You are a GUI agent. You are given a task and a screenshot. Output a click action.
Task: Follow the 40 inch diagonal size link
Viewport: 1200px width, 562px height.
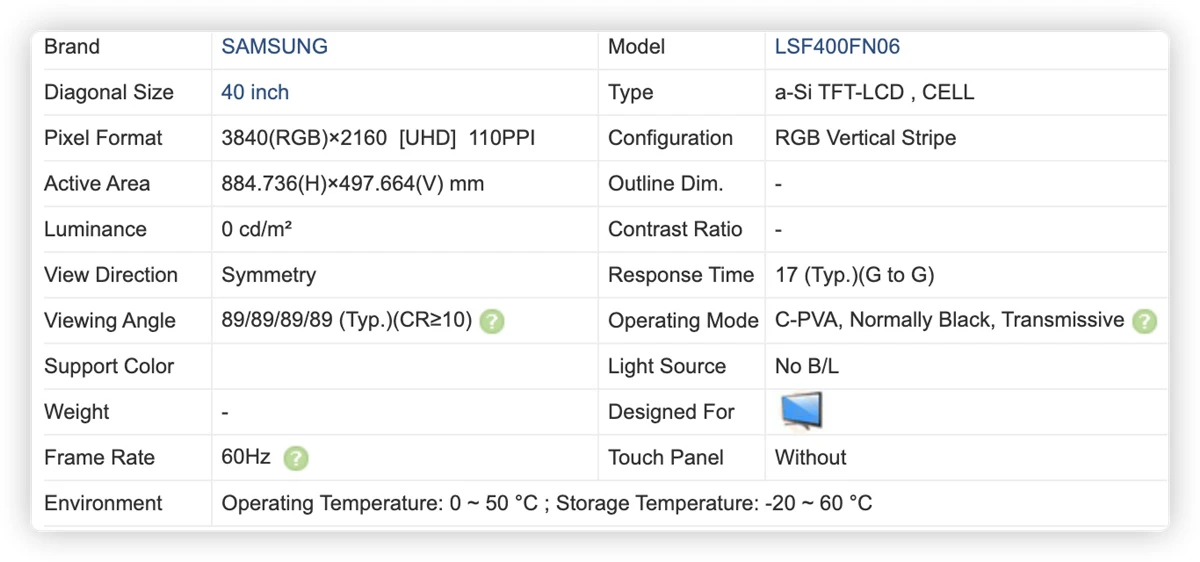click(255, 92)
